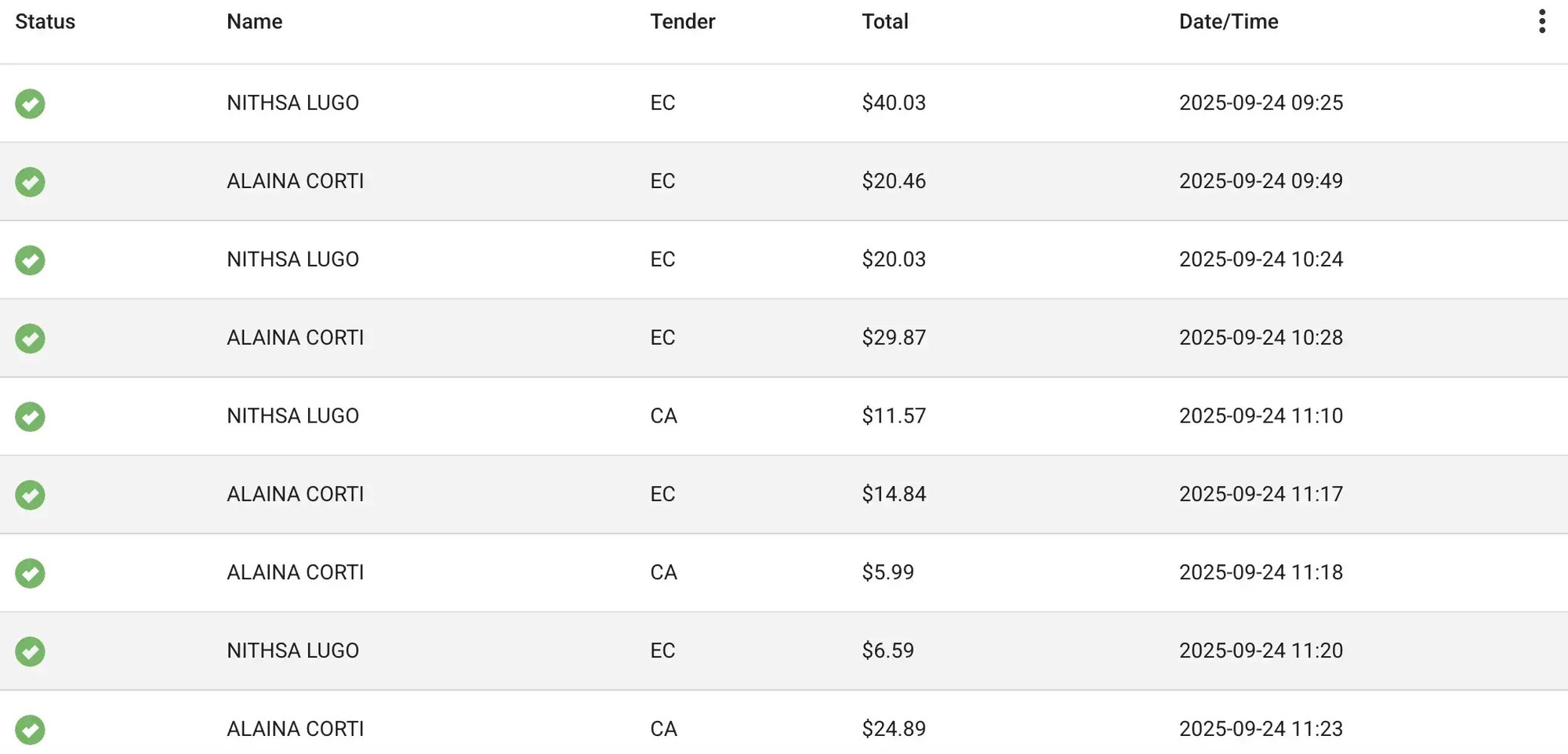Screen dimensions: 1568x754
Task: Sort by the Date/Time column header
Action: (1229, 22)
